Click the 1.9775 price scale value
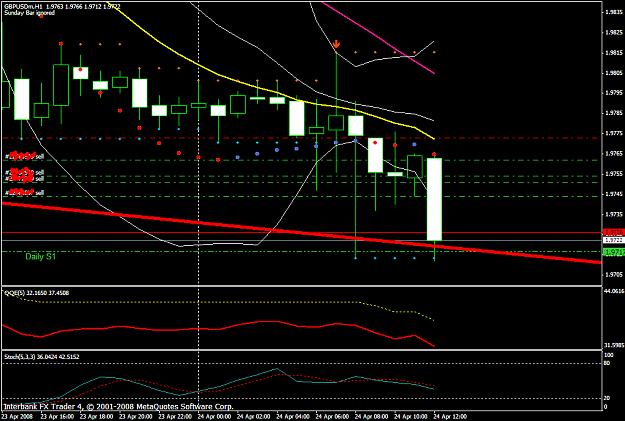This screenshot has height=421, width=625. (x=614, y=134)
